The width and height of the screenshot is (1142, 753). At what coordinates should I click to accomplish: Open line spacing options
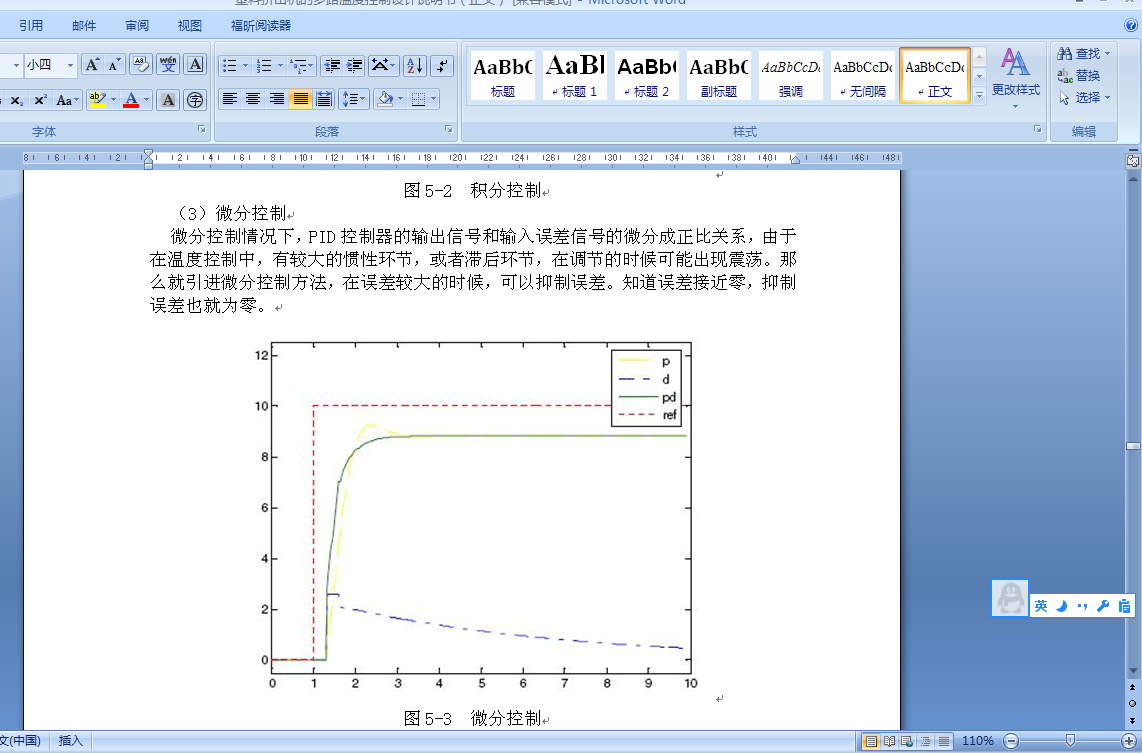[353, 99]
